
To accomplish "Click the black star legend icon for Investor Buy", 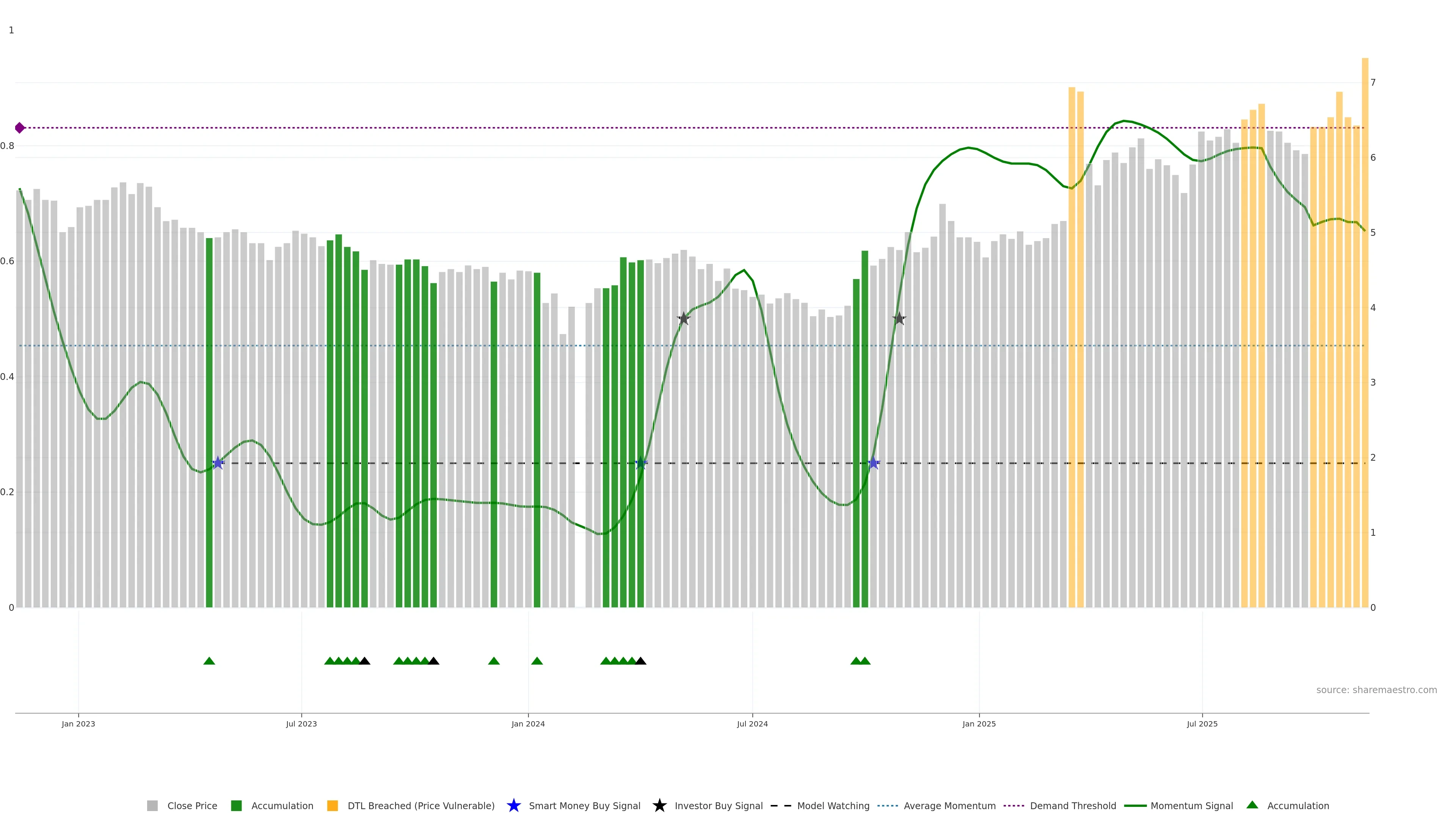I will click(x=659, y=805).
